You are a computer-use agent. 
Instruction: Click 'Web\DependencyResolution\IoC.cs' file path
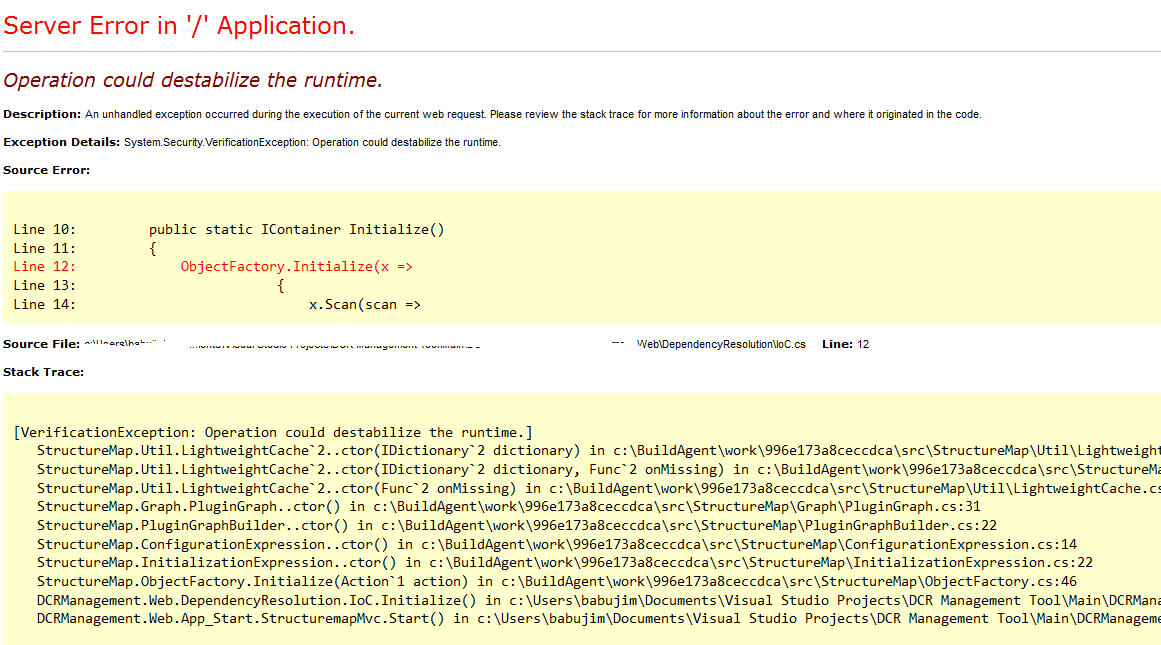coord(721,344)
